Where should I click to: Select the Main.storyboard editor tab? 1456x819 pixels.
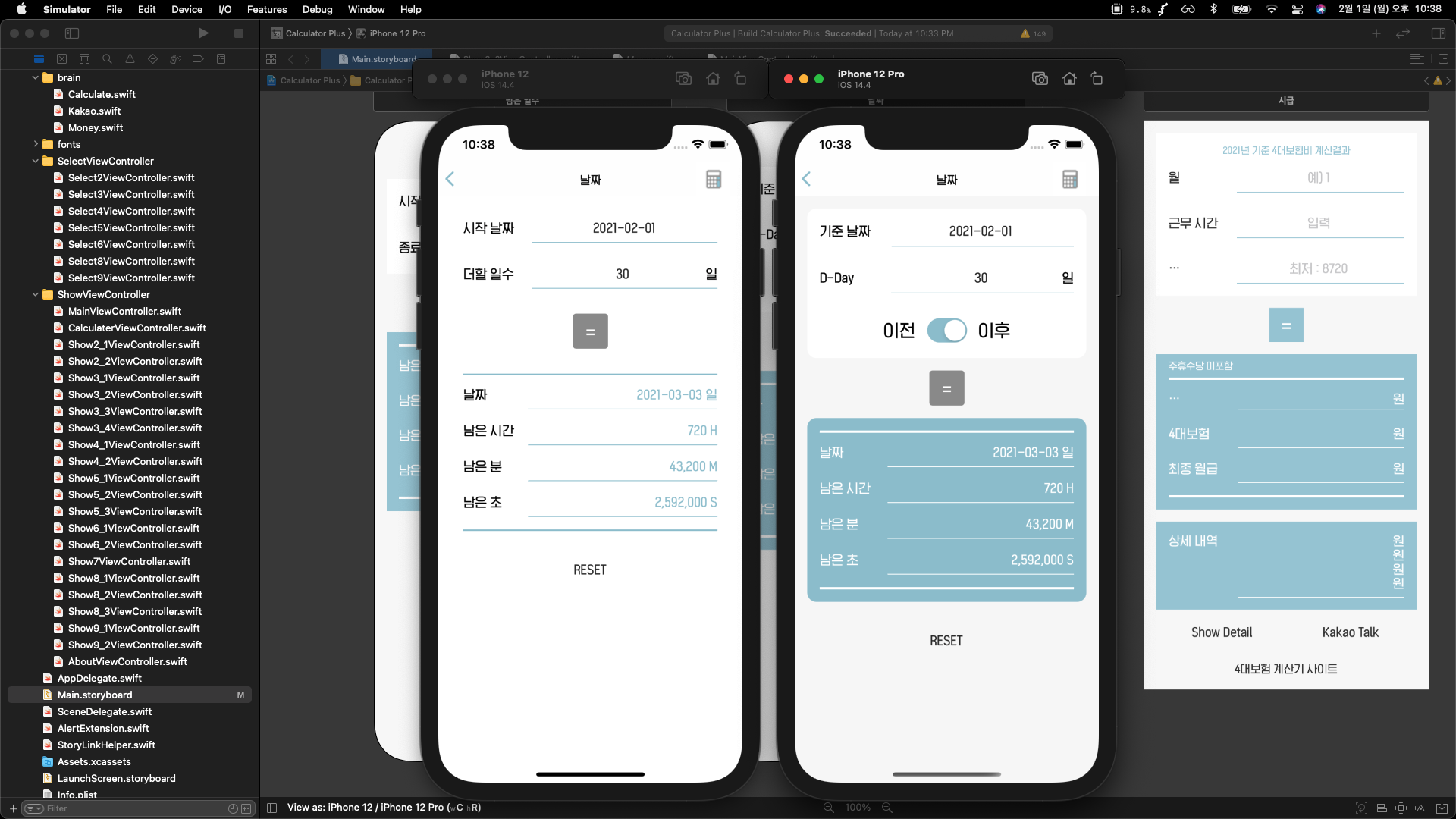[x=377, y=59]
